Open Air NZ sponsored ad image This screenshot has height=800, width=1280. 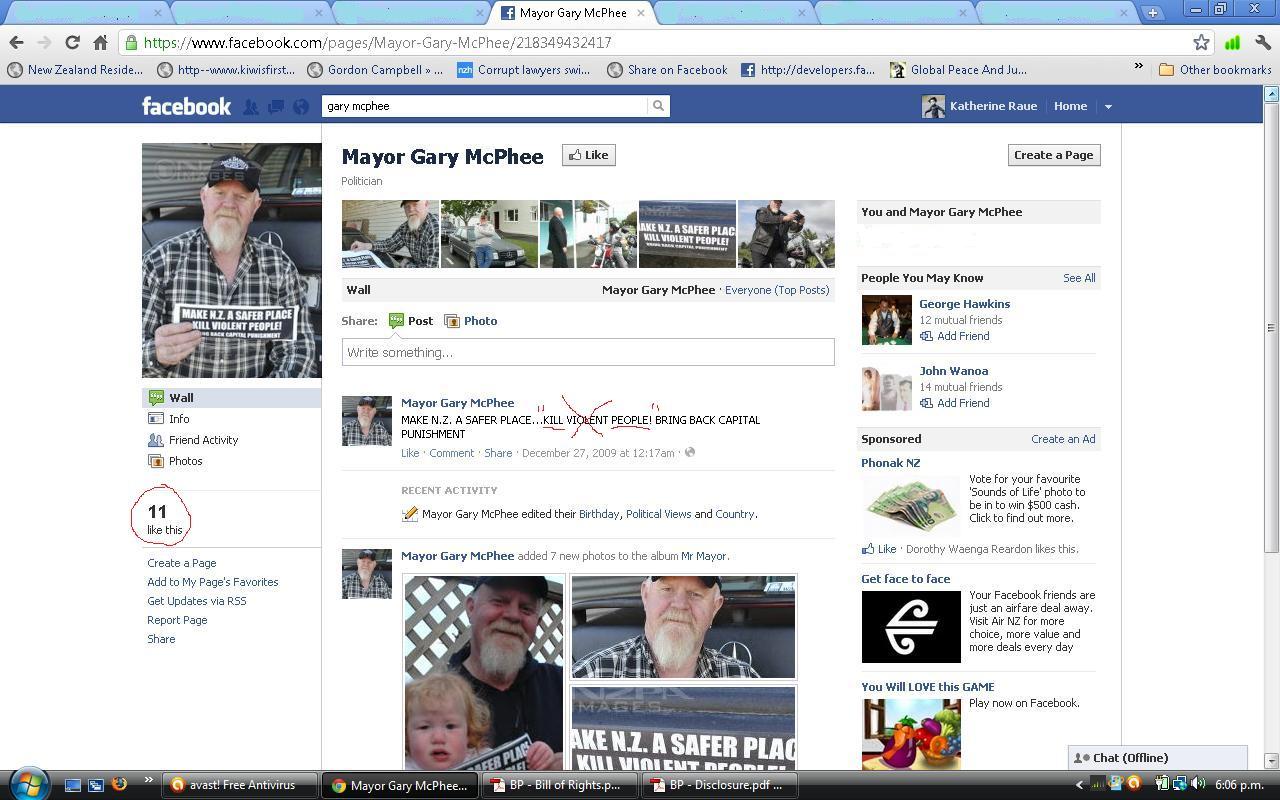pos(911,627)
